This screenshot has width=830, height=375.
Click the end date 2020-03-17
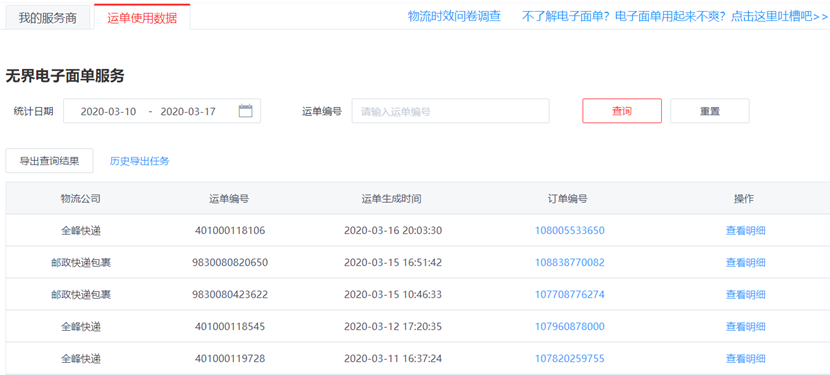(188, 112)
